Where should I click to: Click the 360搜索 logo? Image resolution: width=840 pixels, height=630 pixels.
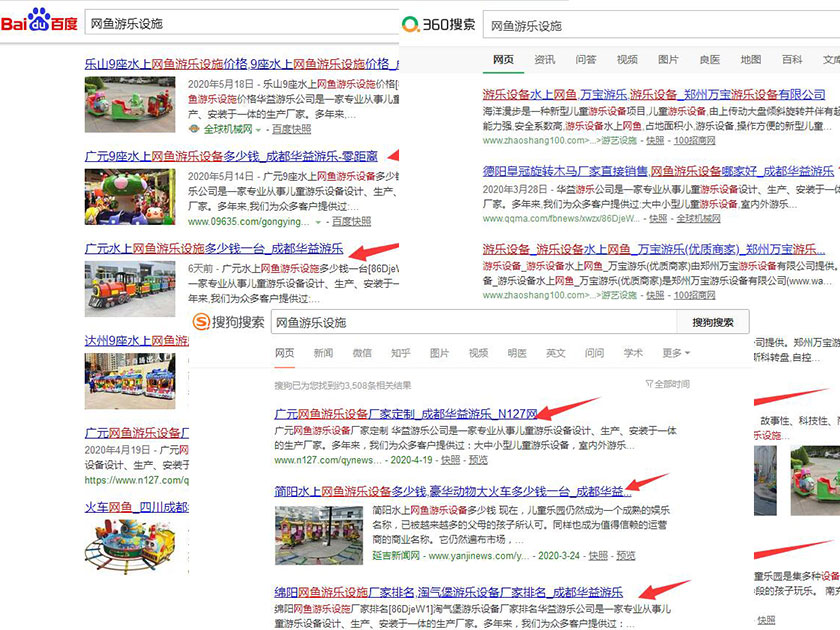click(x=439, y=24)
